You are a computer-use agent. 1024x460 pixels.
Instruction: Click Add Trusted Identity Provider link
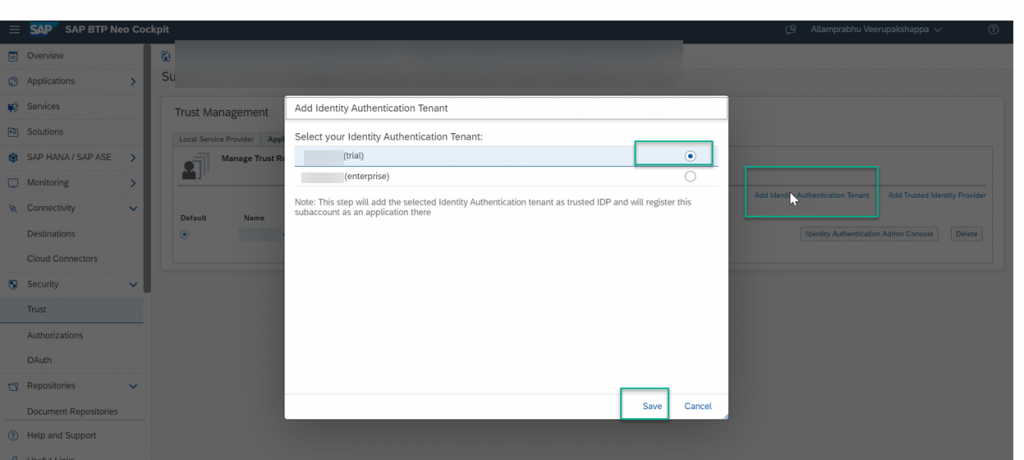[x=936, y=195]
